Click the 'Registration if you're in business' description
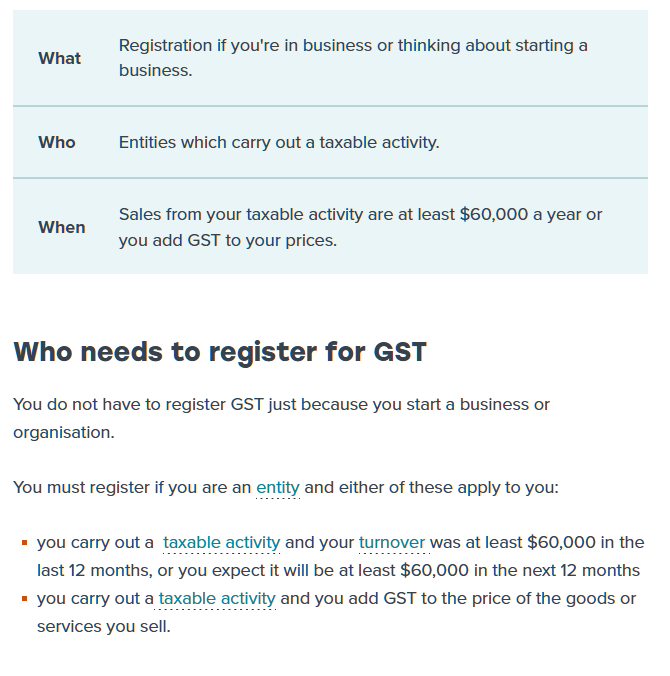This screenshot has width=670, height=676. (353, 58)
